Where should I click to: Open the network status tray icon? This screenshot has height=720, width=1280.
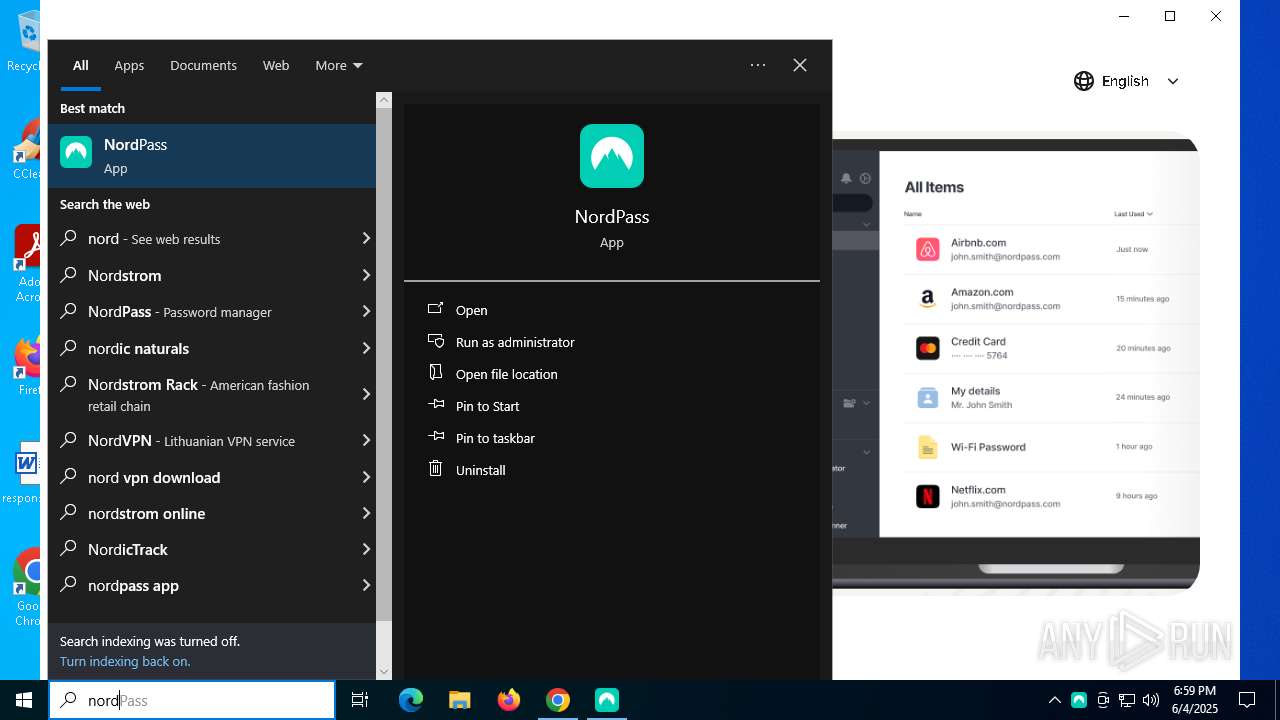pyautogui.click(x=1127, y=700)
